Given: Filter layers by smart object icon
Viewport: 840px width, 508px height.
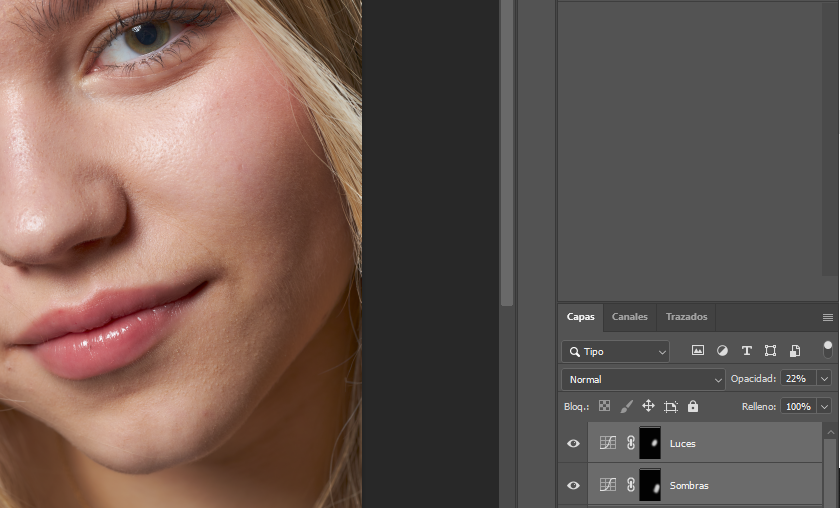Looking at the screenshot, I should click(x=794, y=351).
